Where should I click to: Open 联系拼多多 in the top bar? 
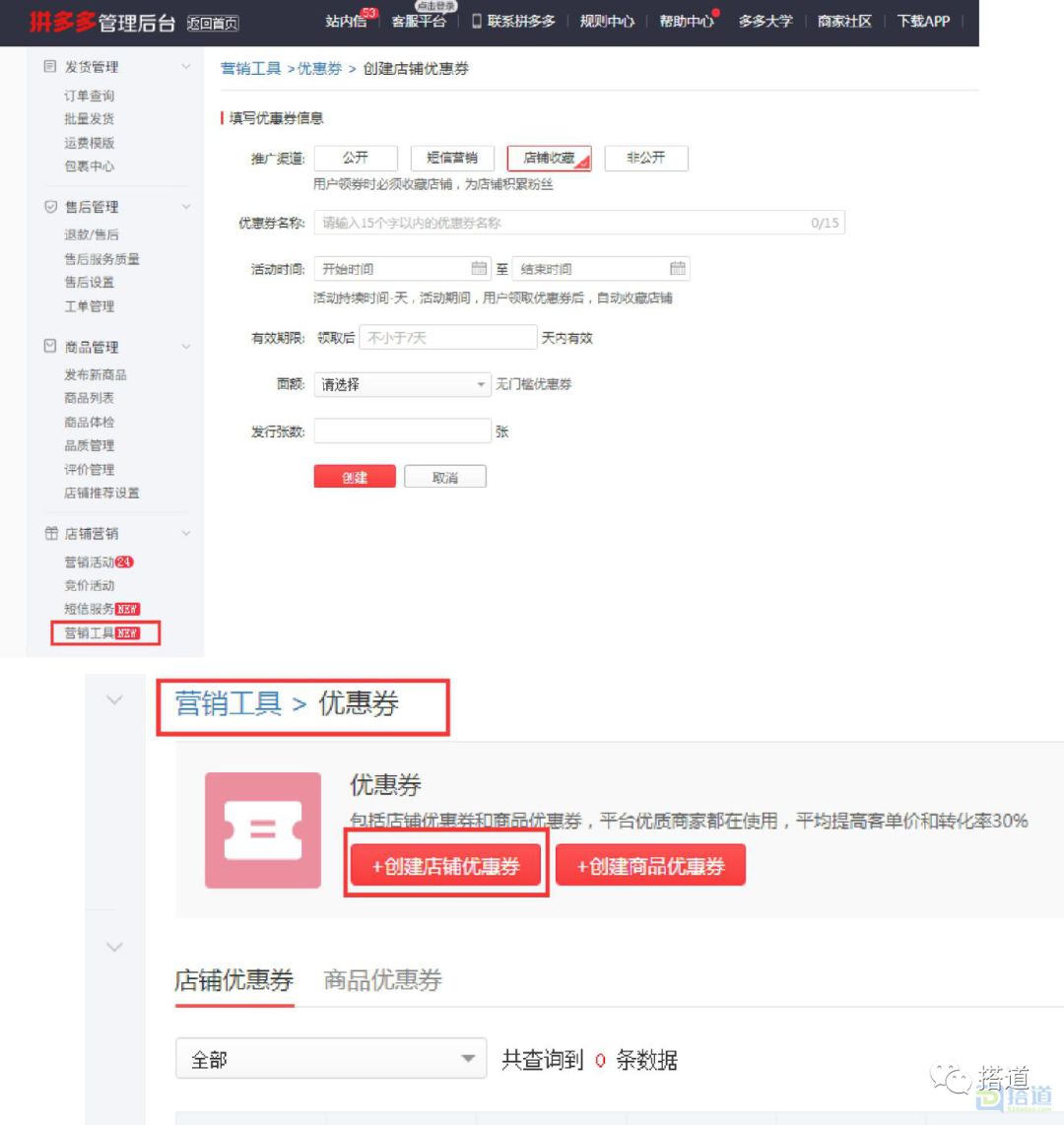(x=521, y=22)
